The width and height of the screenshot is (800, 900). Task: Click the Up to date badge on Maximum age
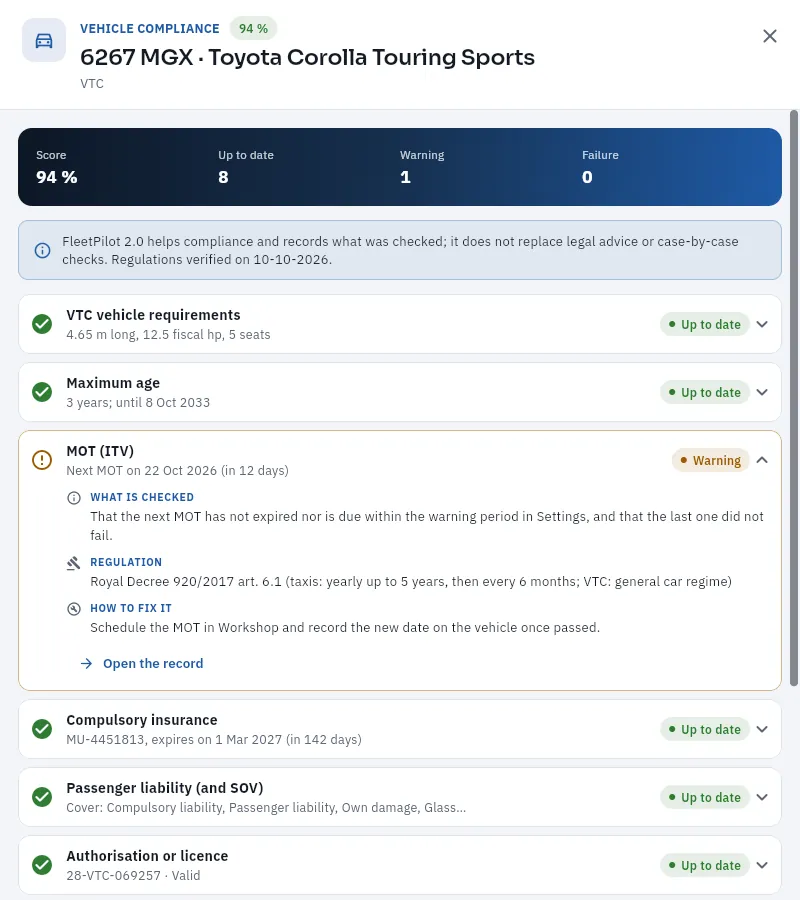pos(705,393)
